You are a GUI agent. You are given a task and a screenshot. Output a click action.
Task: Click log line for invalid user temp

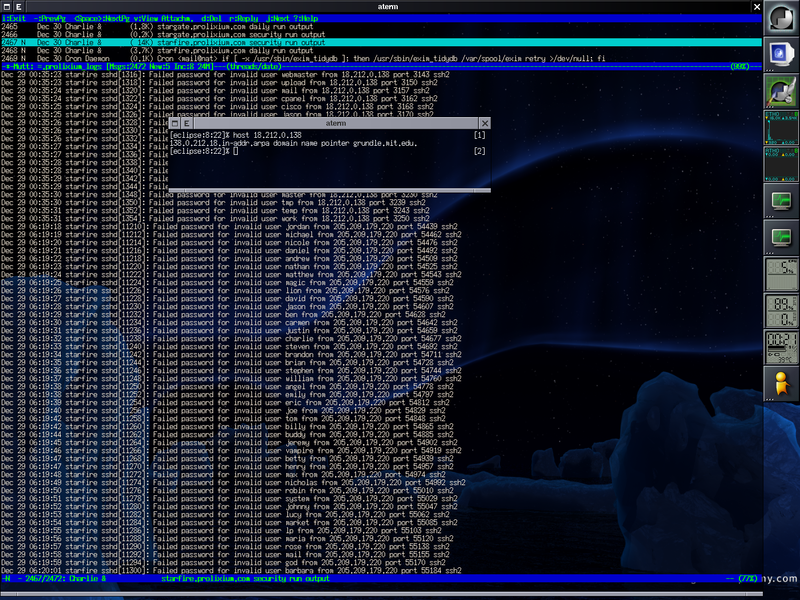pos(215,211)
